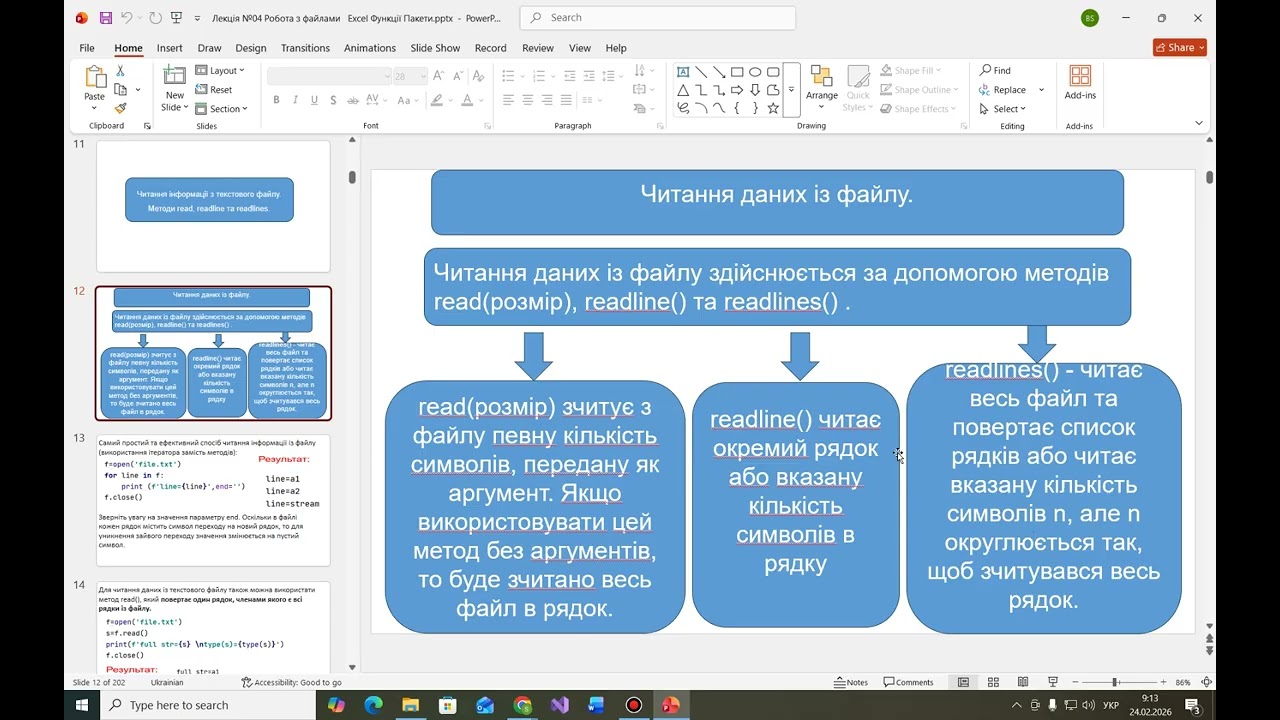Screen dimensions: 1280x720
Task: Activate the Format Painter brush
Action: 120,108
